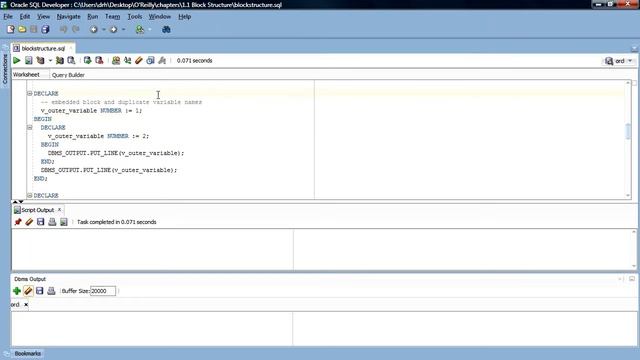
Task: Open the Window menu
Action: [159, 17]
